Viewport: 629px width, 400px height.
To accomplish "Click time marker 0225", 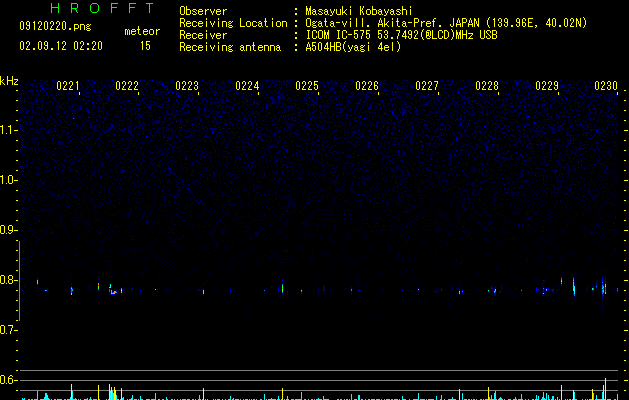I will click(307, 86).
